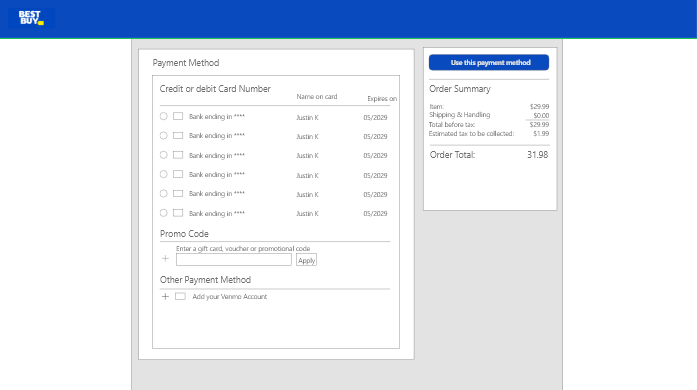Select the fifth card's radio button
Screen dimensions: 697x390
click(x=164, y=193)
